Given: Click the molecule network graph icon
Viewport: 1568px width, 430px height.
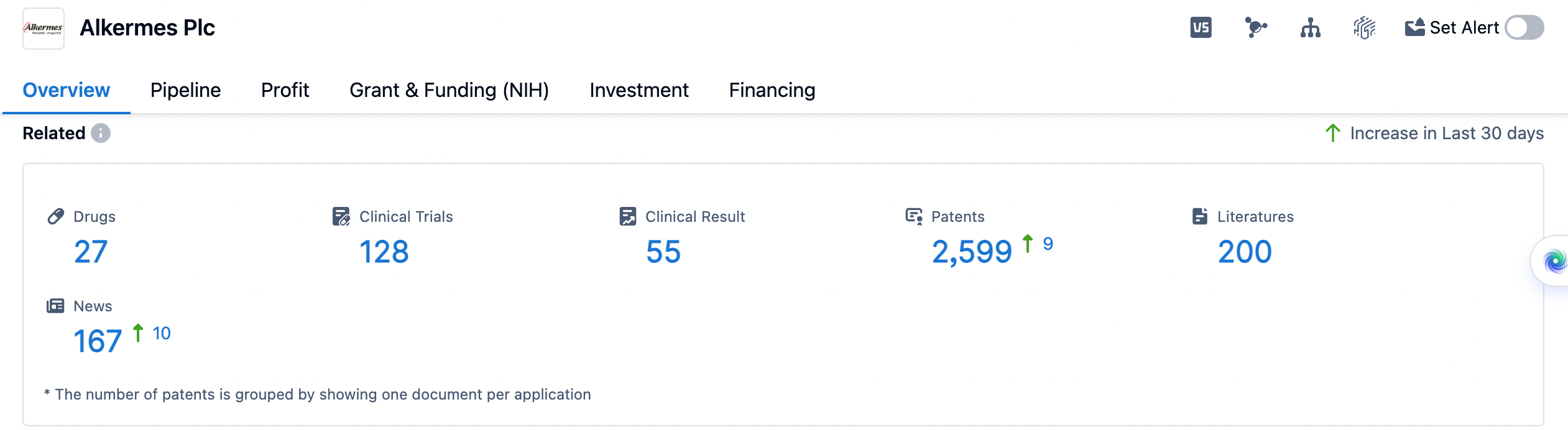Looking at the screenshot, I should click(1255, 28).
